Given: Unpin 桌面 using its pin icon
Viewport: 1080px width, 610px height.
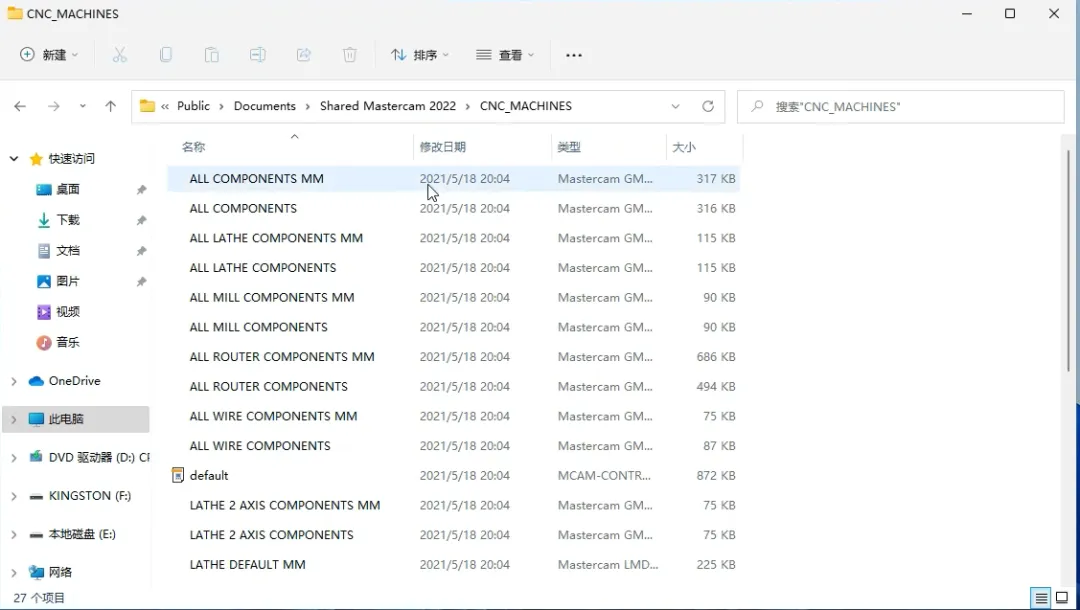Looking at the screenshot, I should (141, 189).
